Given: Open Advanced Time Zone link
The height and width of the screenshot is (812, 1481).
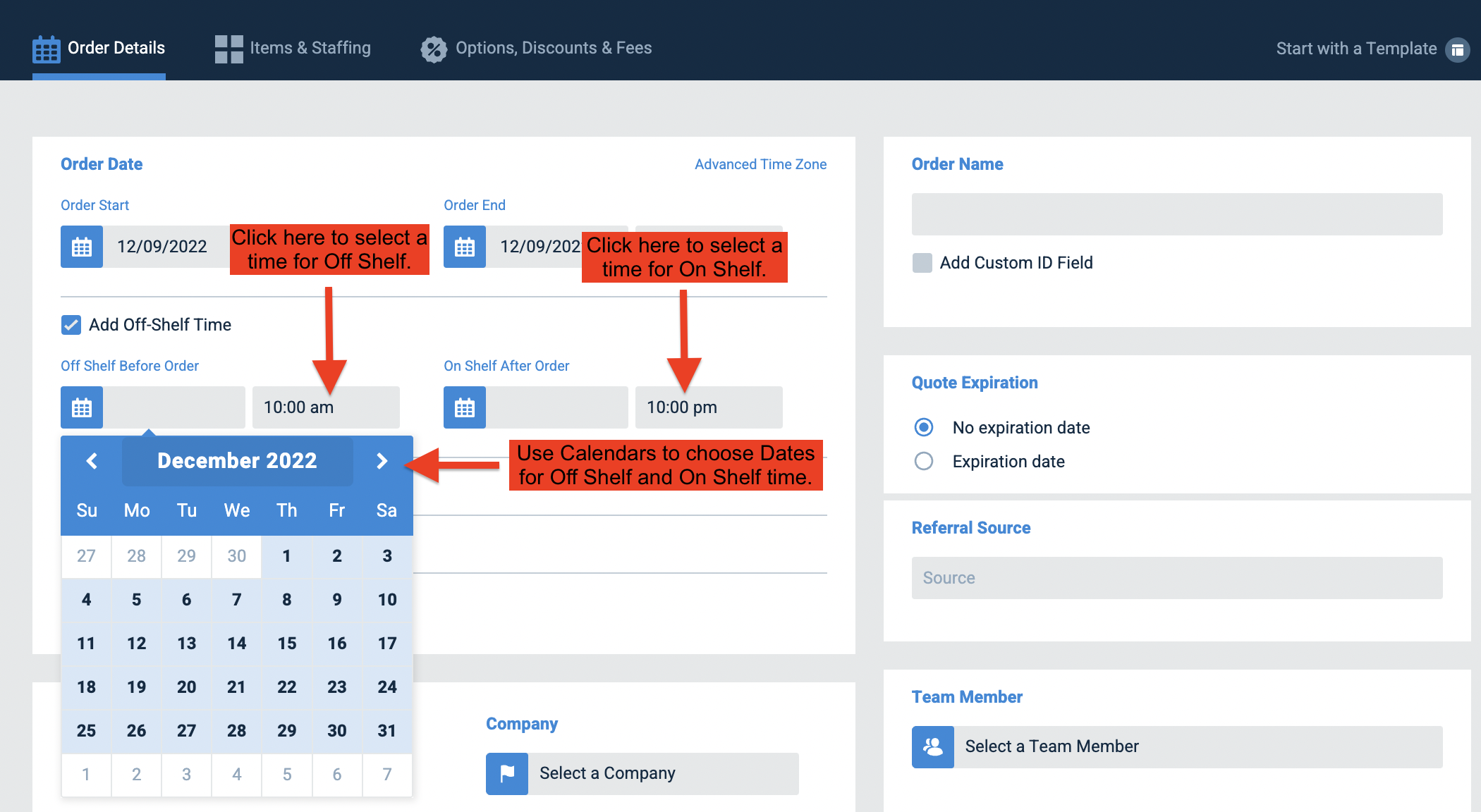Looking at the screenshot, I should point(760,164).
